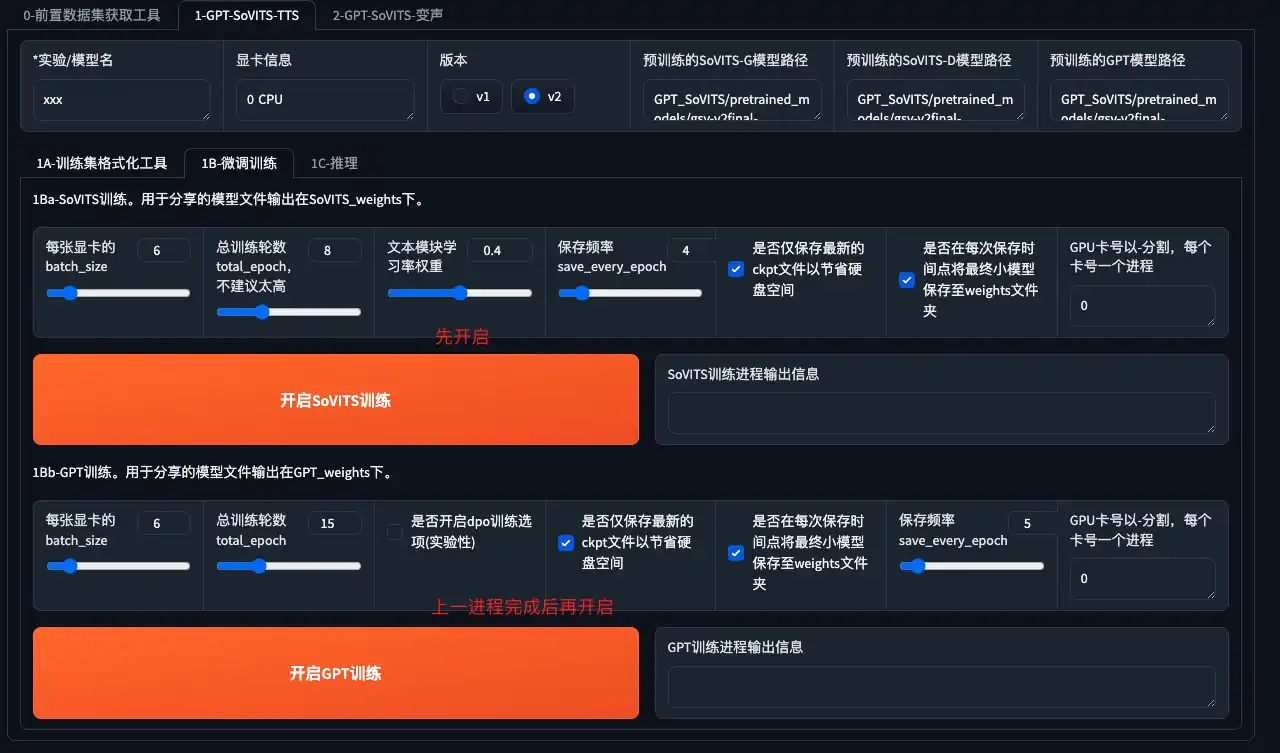Click the 1Bb-GPT训练 description text
This screenshot has height=753, width=1280.
[x=215, y=473]
